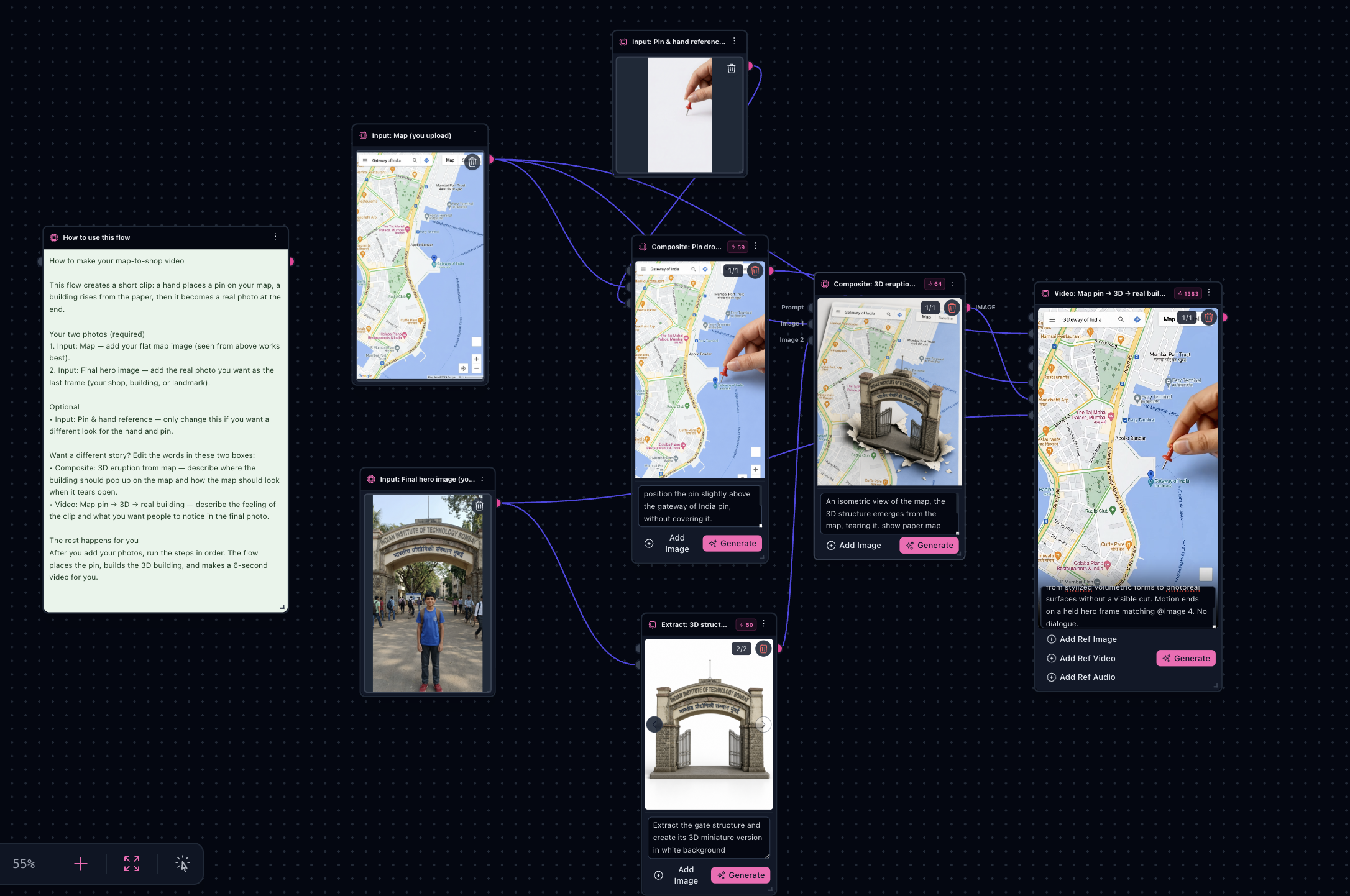Edit the Extract the gate structure prompt
Screen dimensions: 1350x896
pyautogui.click(x=709, y=838)
